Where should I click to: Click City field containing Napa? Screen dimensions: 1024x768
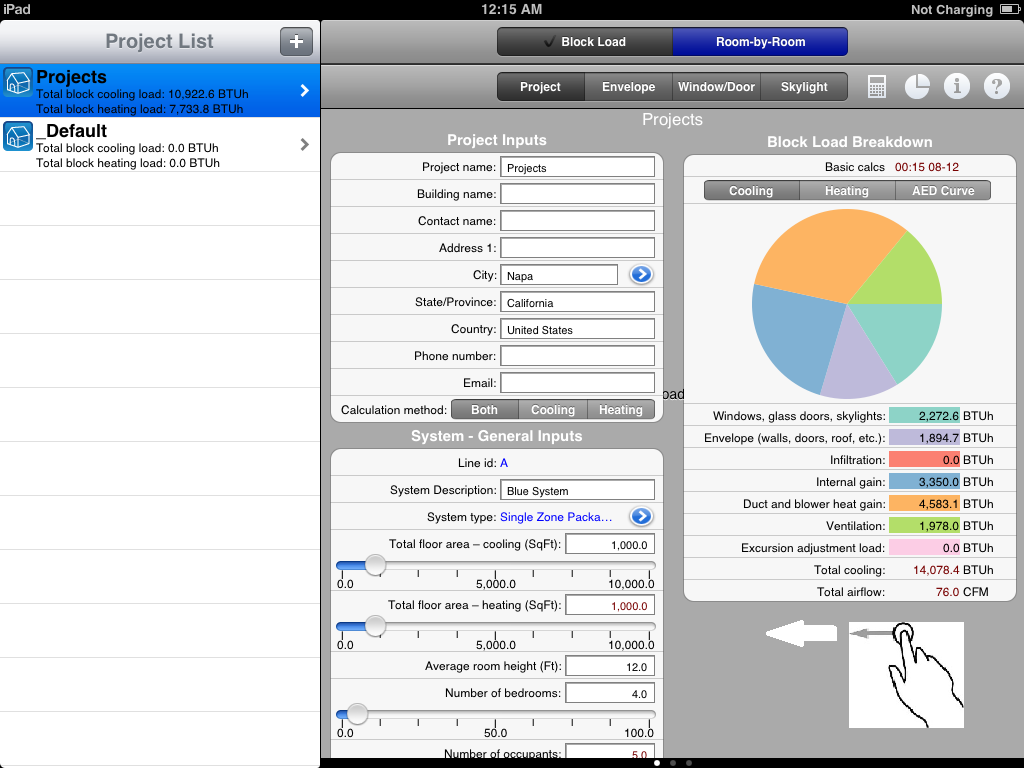[x=559, y=275]
